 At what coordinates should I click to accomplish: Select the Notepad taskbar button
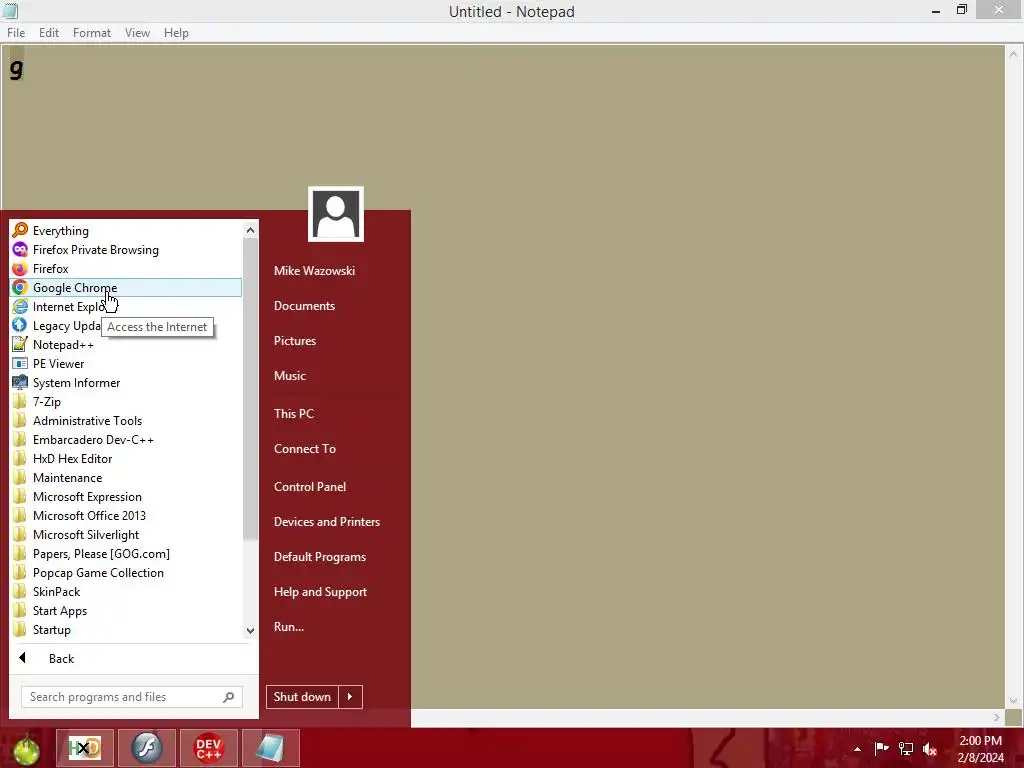pos(270,748)
